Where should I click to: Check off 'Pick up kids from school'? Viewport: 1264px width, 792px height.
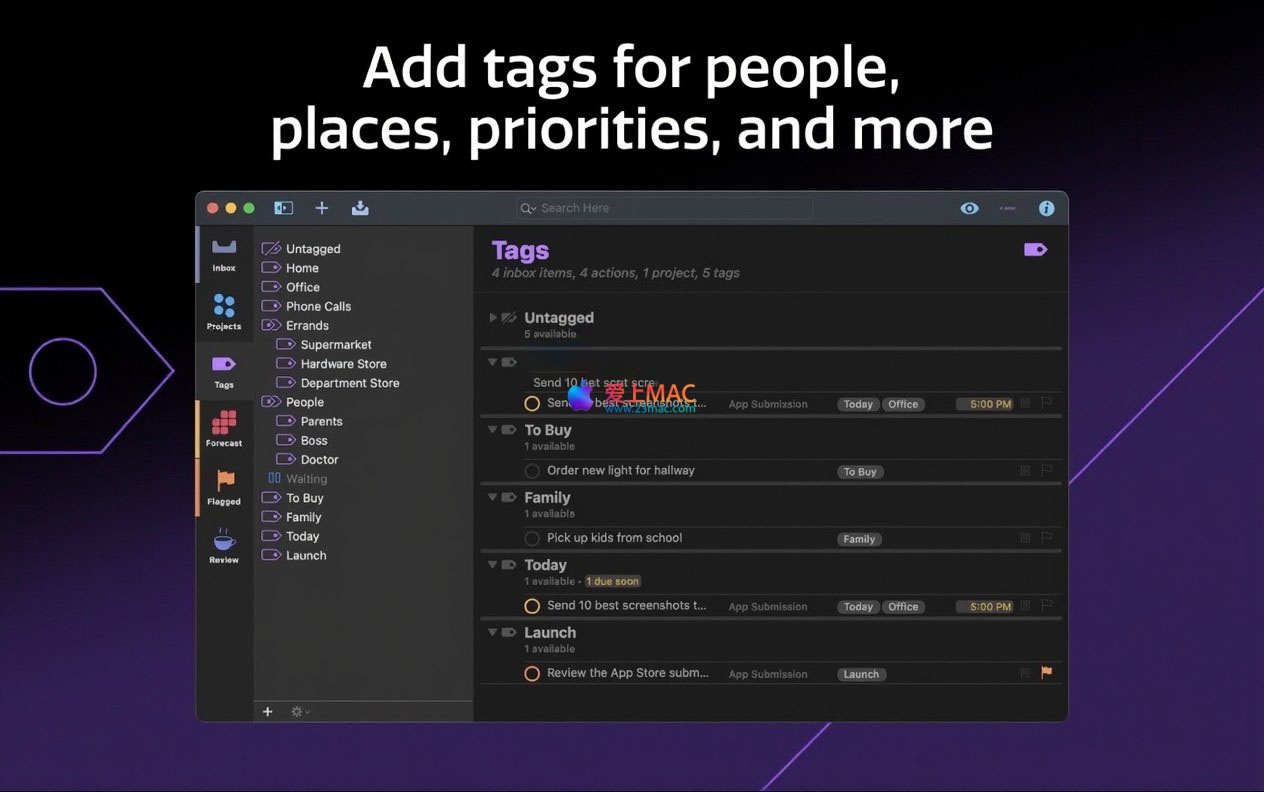[532, 539]
